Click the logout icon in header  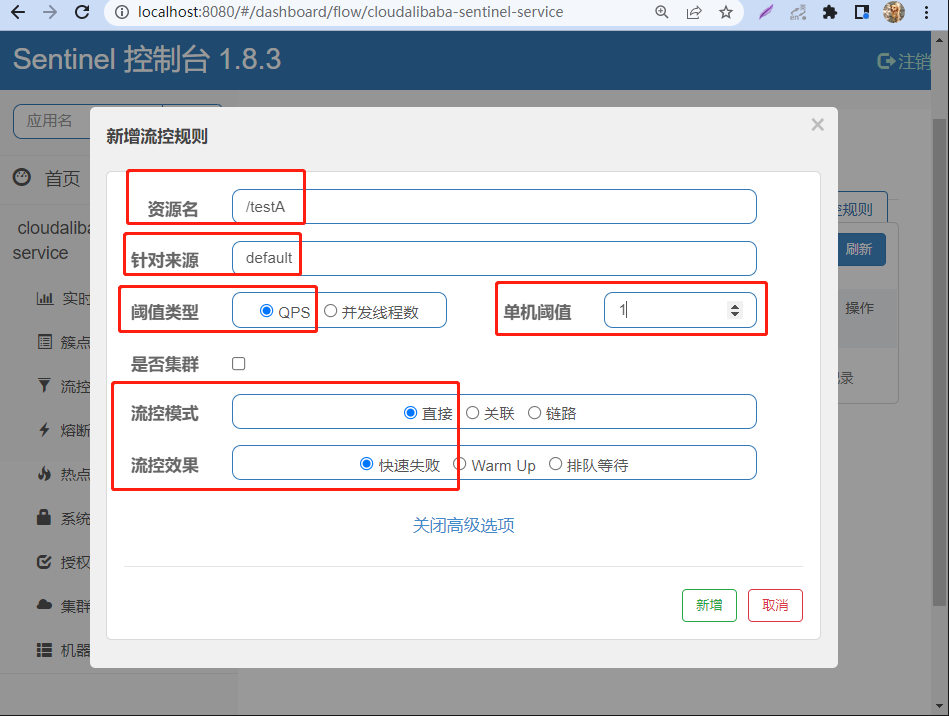click(886, 61)
